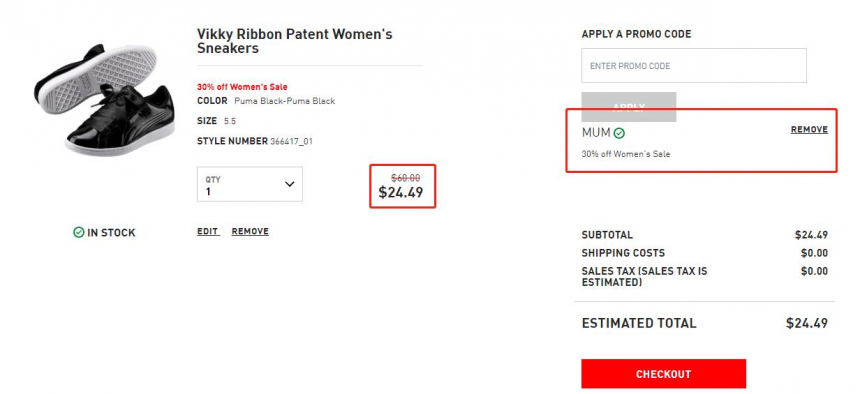860x394 pixels.
Task: Focus the Enter Promo Code field
Action: pos(694,66)
